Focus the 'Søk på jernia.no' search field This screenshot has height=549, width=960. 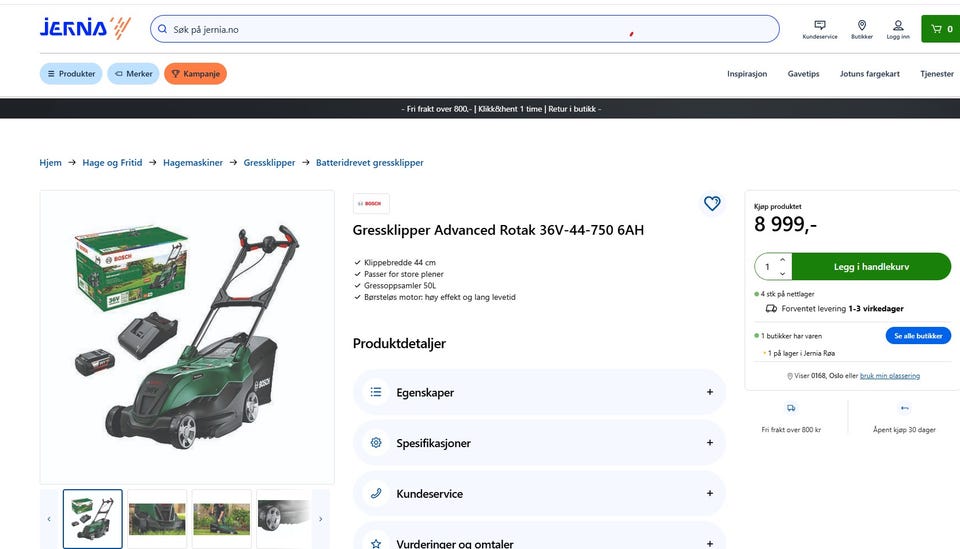pyautogui.click(x=465, y=29)
